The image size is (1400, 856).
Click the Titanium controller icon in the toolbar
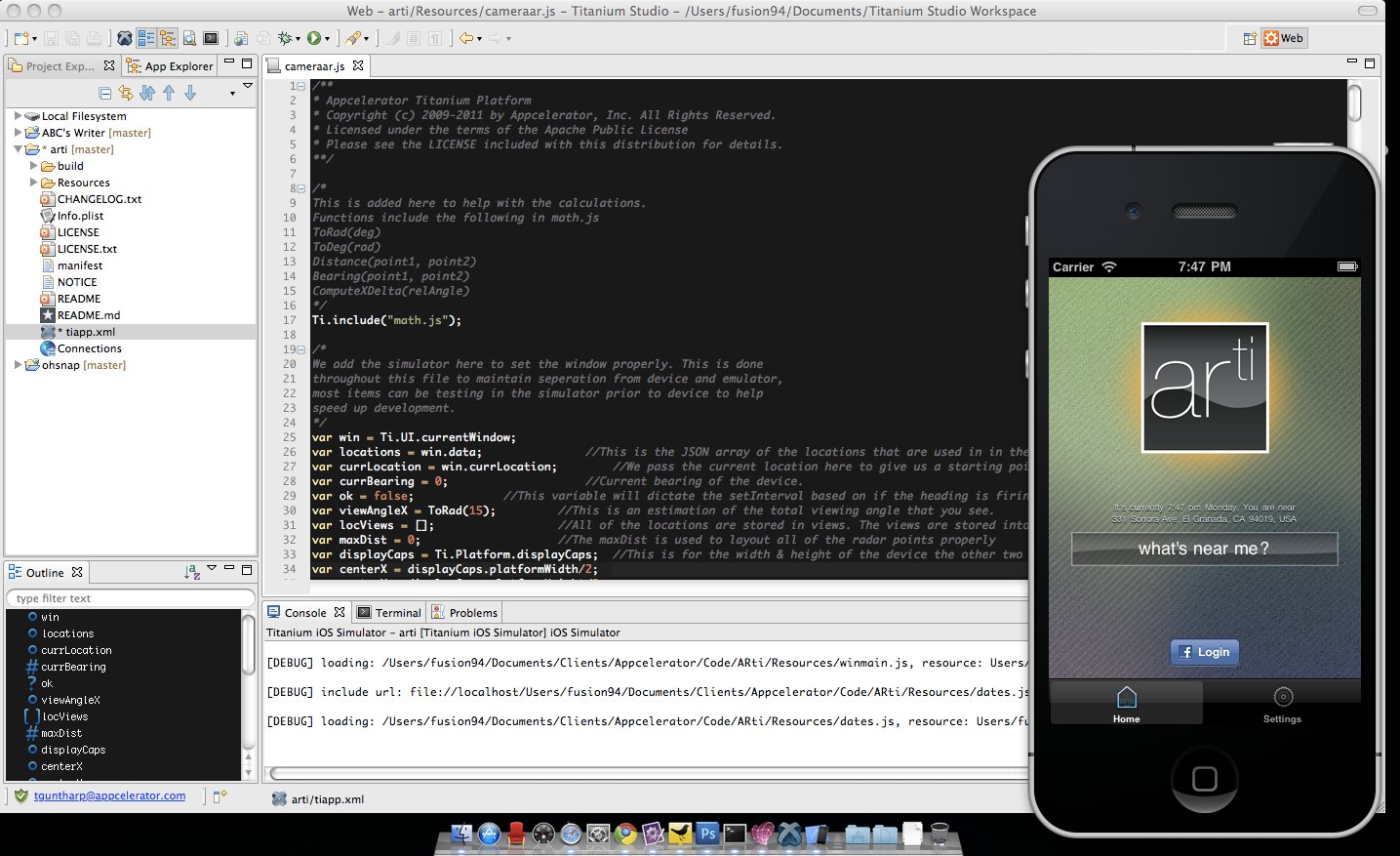pyautogui.click(x=126, y=37)
